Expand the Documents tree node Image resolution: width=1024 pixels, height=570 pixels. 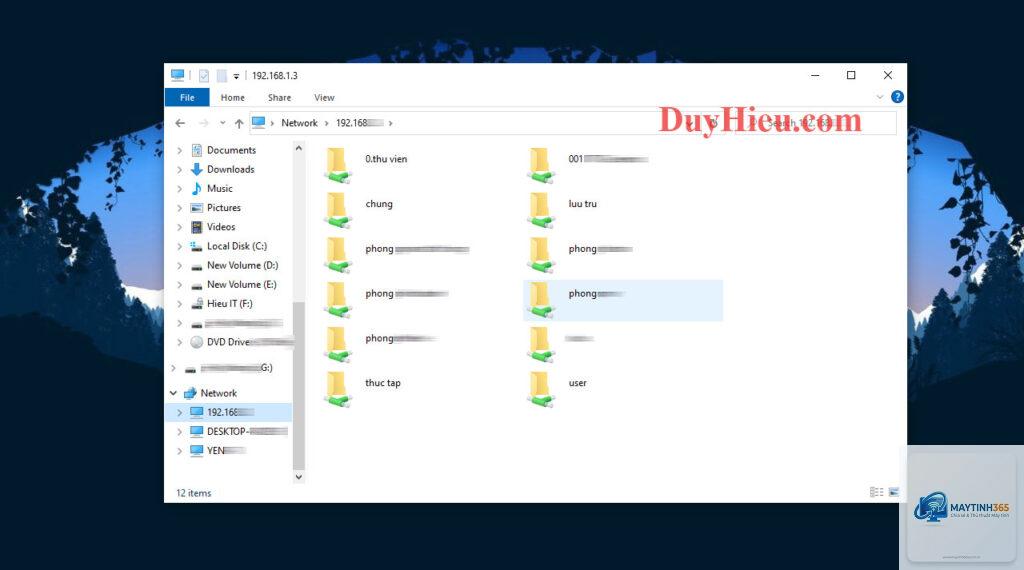(x=180, y=150)
